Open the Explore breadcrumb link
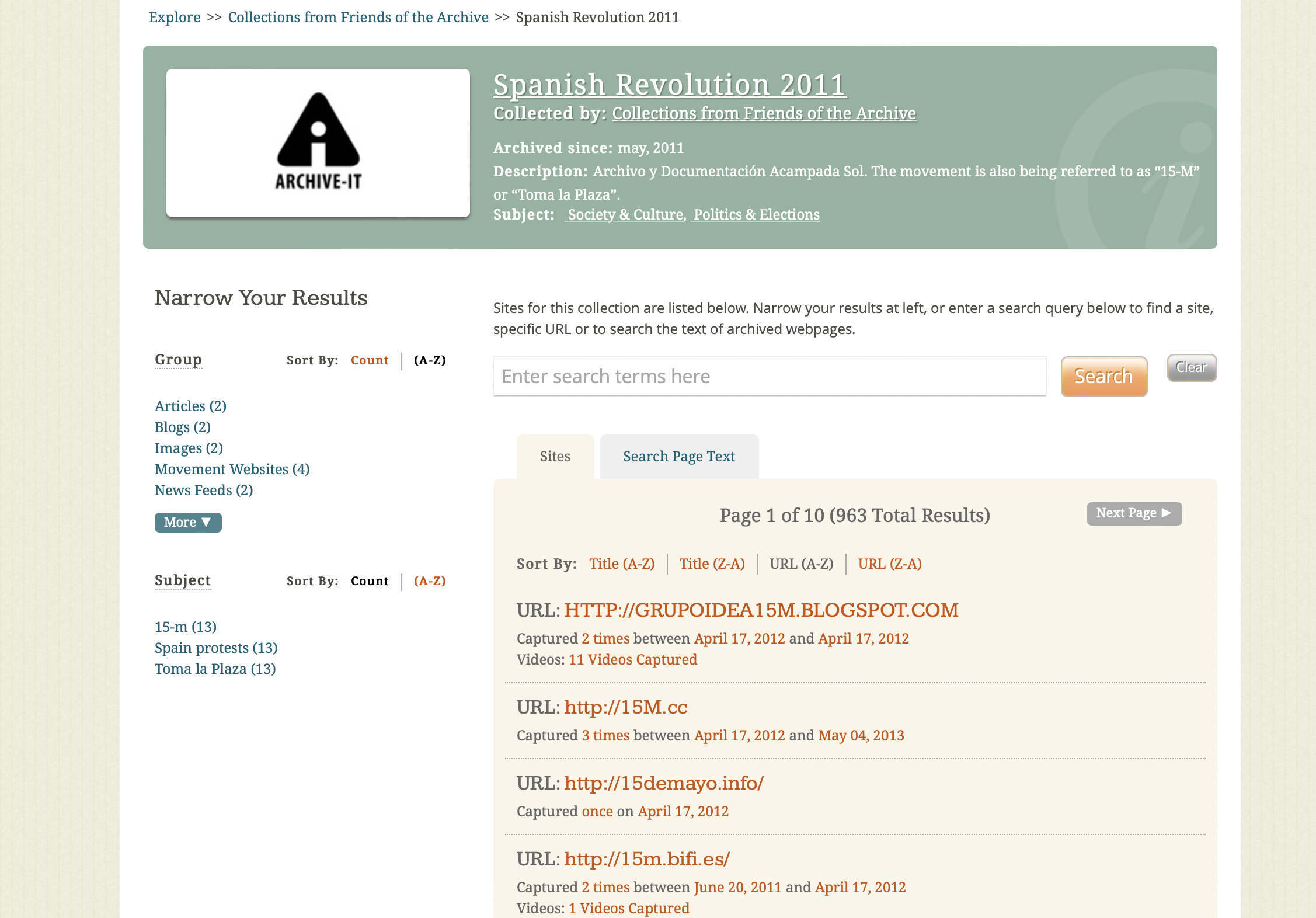Screen dimensions: 1316x918 (175, 18)
